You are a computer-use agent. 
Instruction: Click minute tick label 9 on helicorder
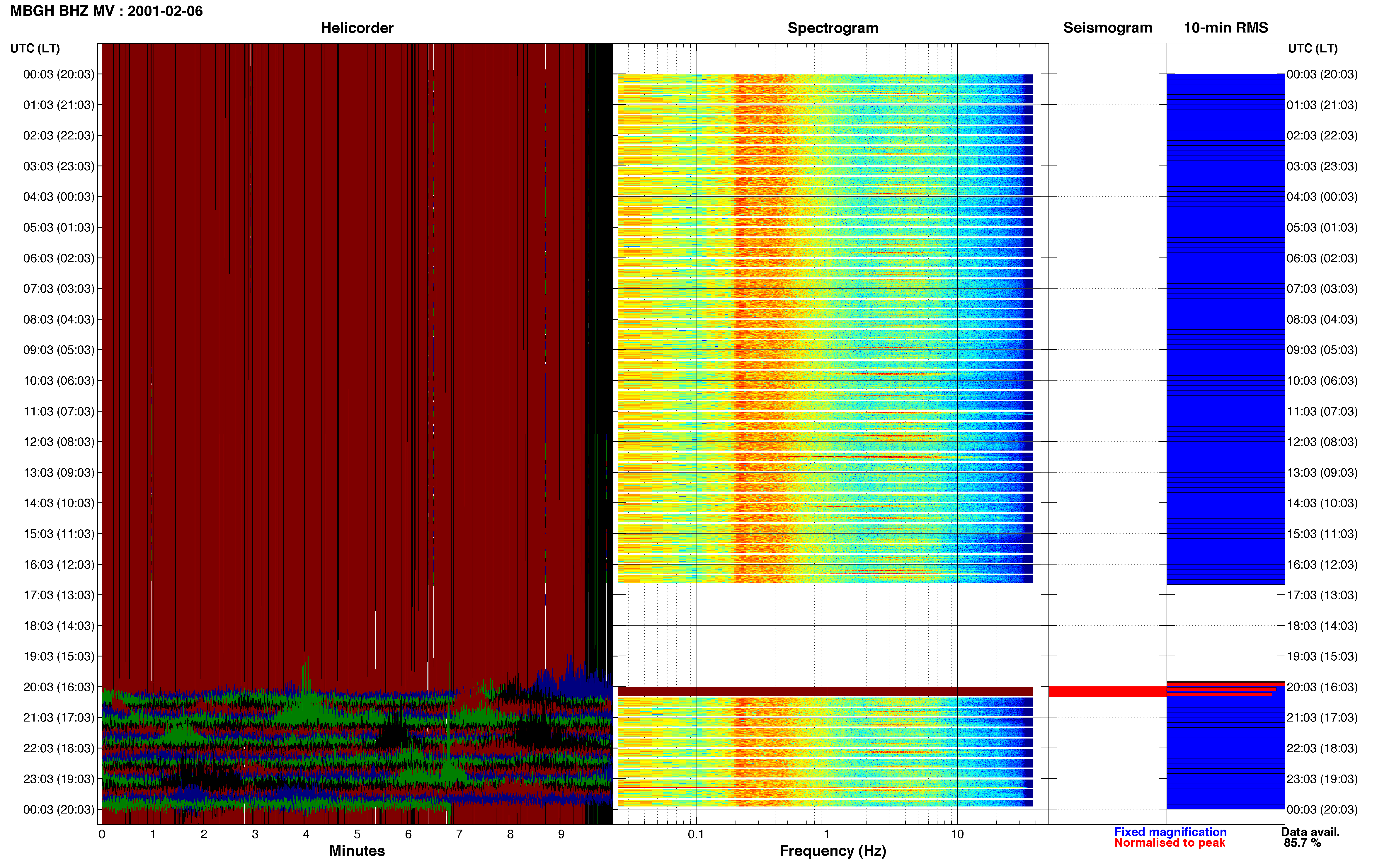pos(561,834)
